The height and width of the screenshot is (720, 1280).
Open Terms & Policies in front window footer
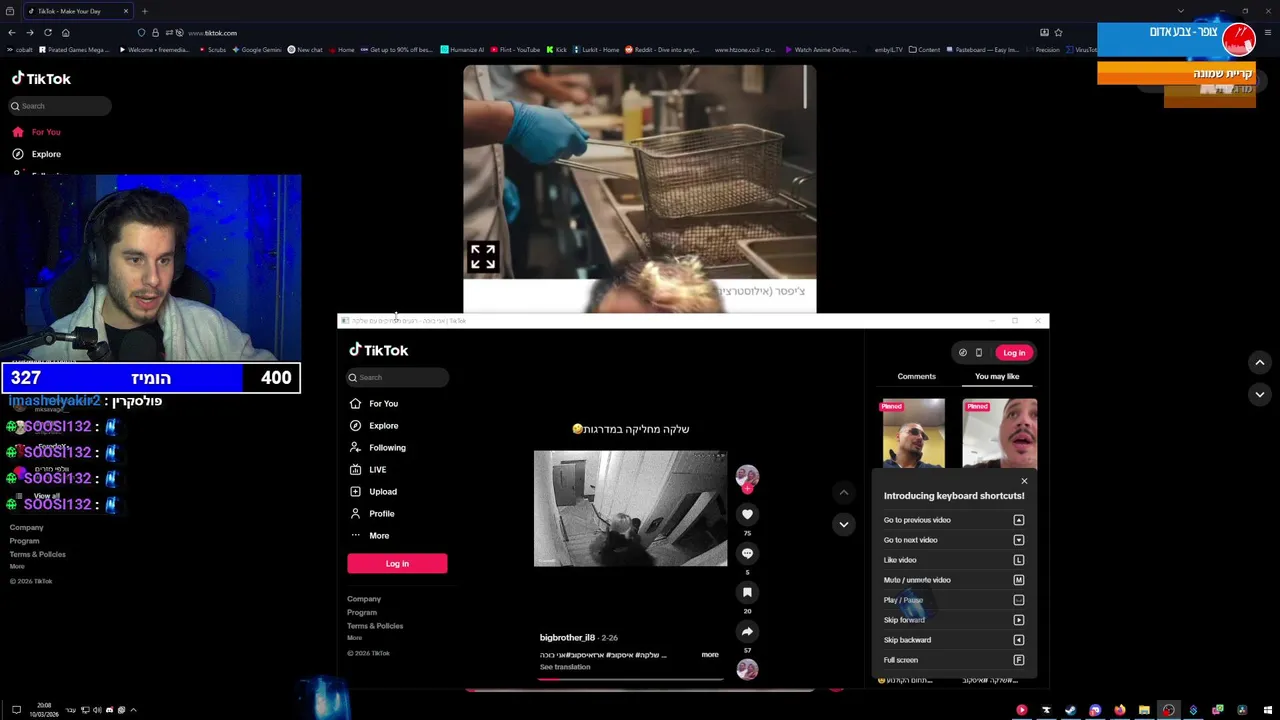(x=375, y=626)
